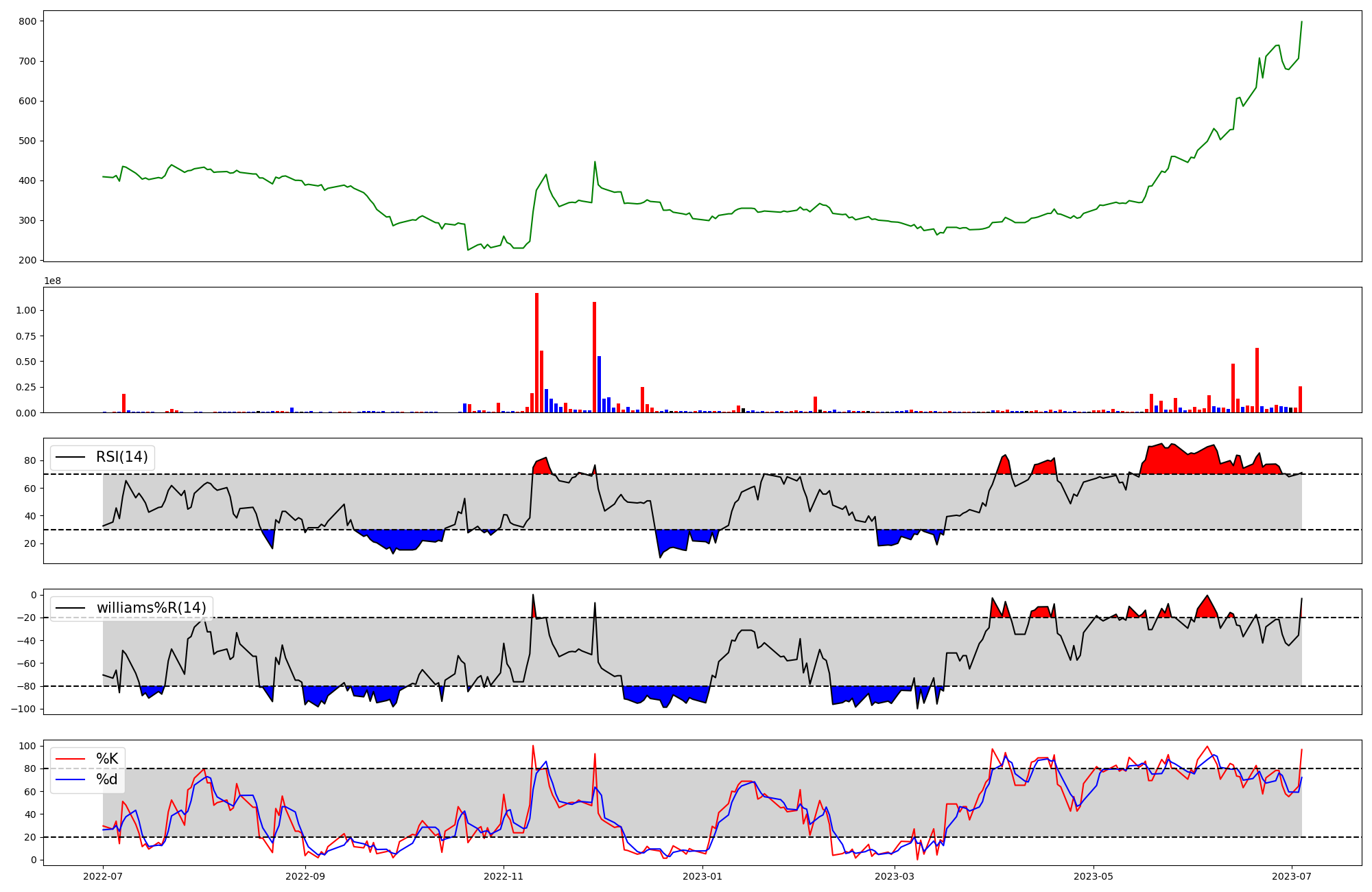
Task: Click the RSI(14) legend label
Action: pos(121,457)
